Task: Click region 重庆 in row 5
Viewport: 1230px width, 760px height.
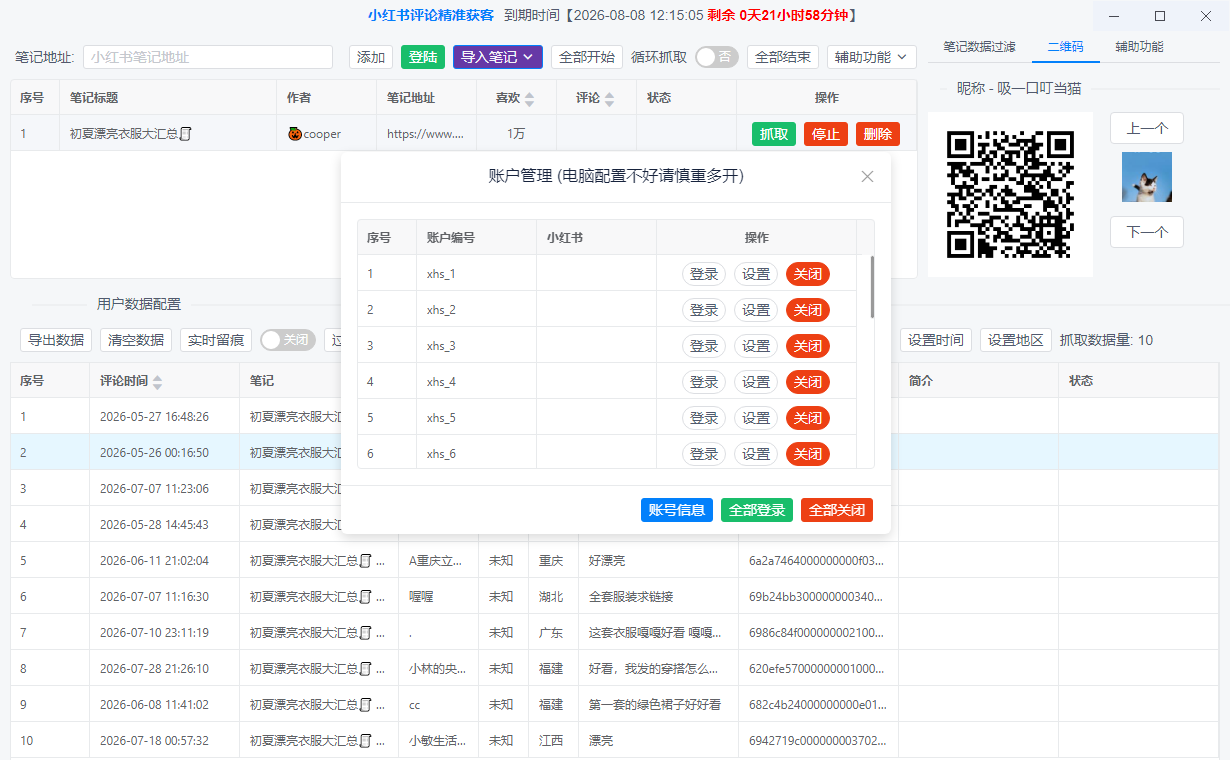Action: pyautogui.click(x=551, y=561)
